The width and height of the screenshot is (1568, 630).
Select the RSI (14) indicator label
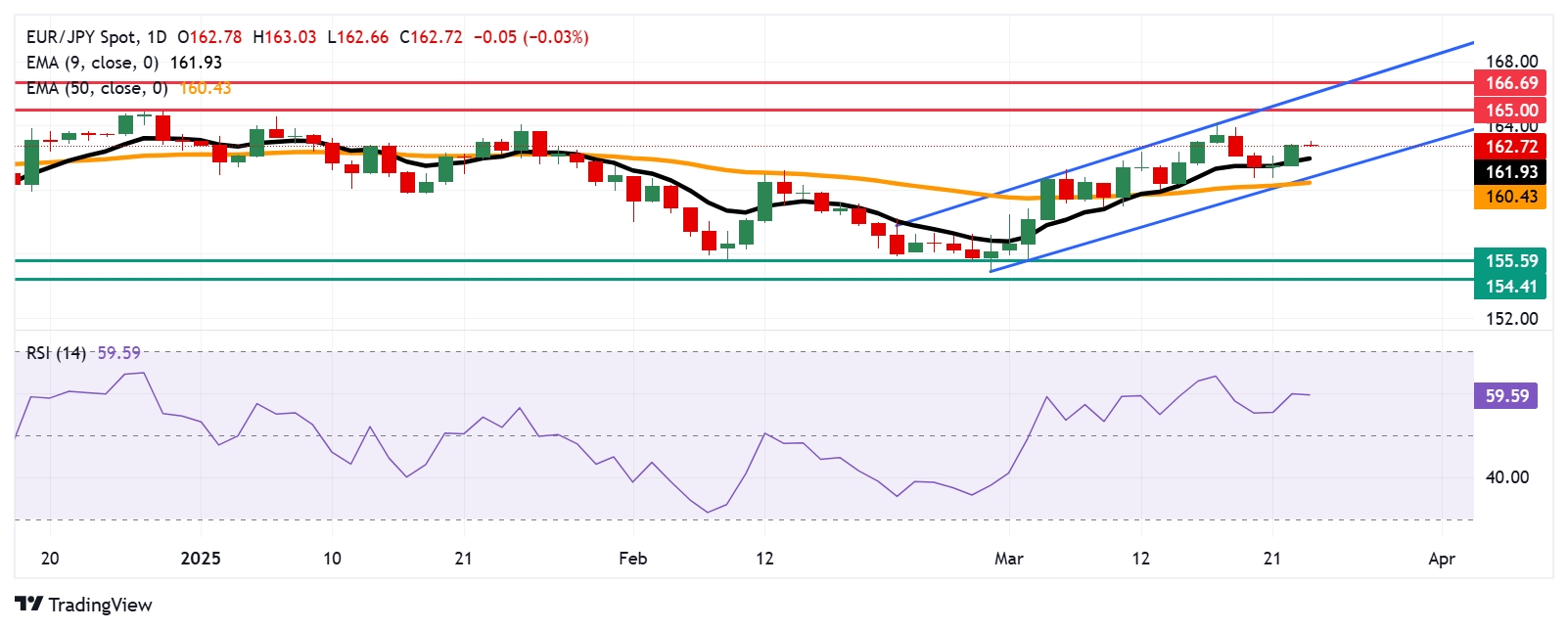coord(56,353)
